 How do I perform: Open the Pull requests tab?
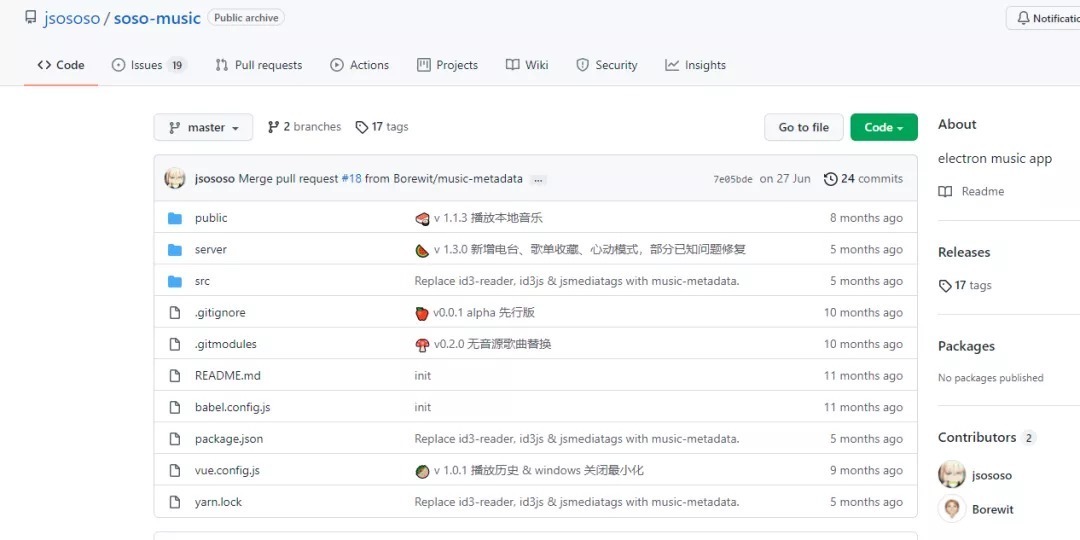coord(259,65)
